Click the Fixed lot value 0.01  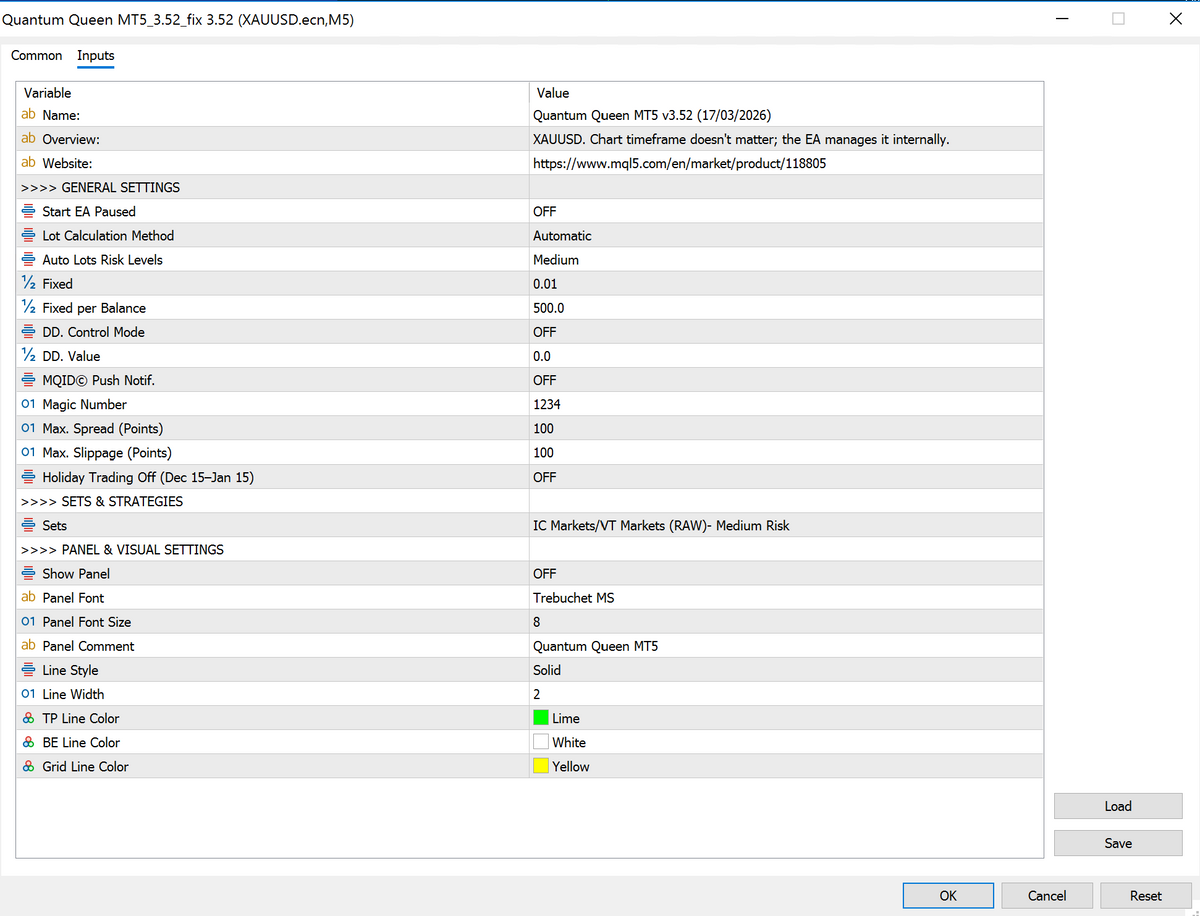tap(545, 284)
